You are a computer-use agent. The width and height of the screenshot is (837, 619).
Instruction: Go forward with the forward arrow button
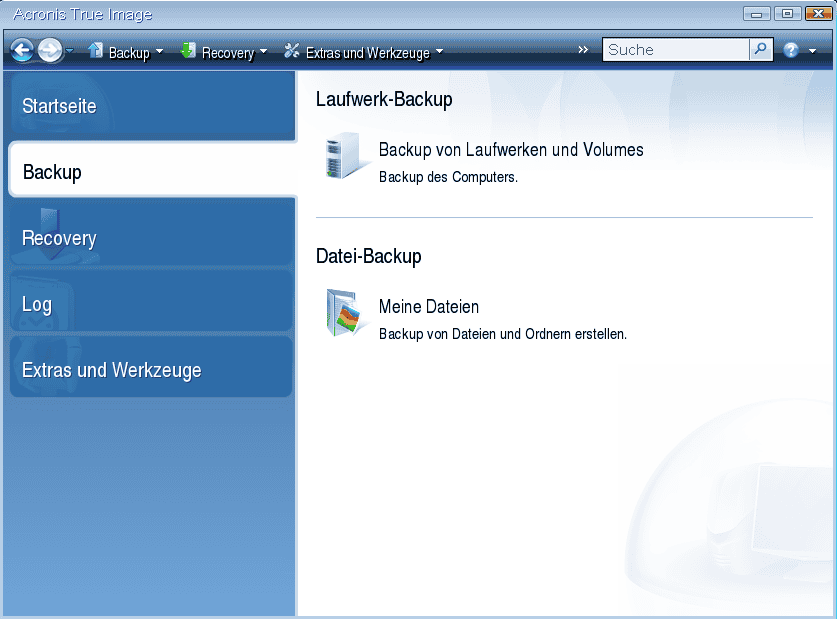50,51
